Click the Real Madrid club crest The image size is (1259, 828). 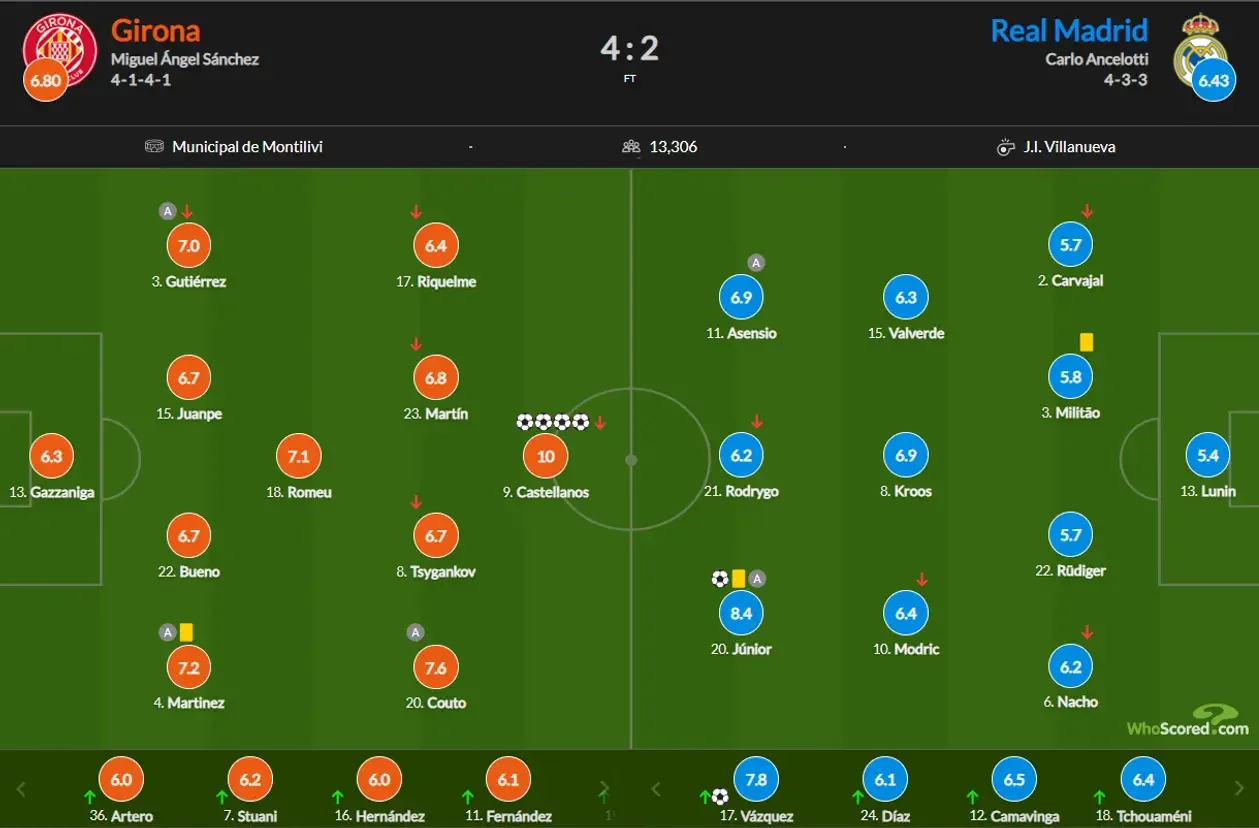[1199, 45]
